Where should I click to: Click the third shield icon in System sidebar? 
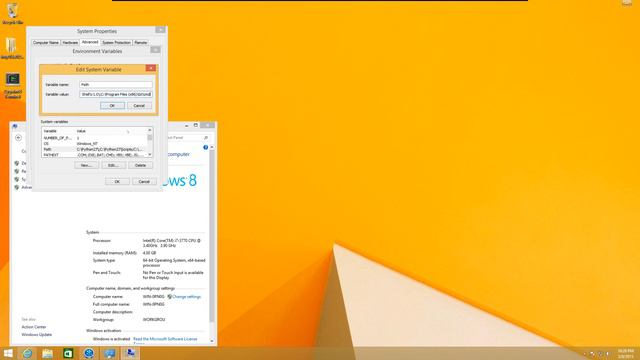(x=17, y=180)
